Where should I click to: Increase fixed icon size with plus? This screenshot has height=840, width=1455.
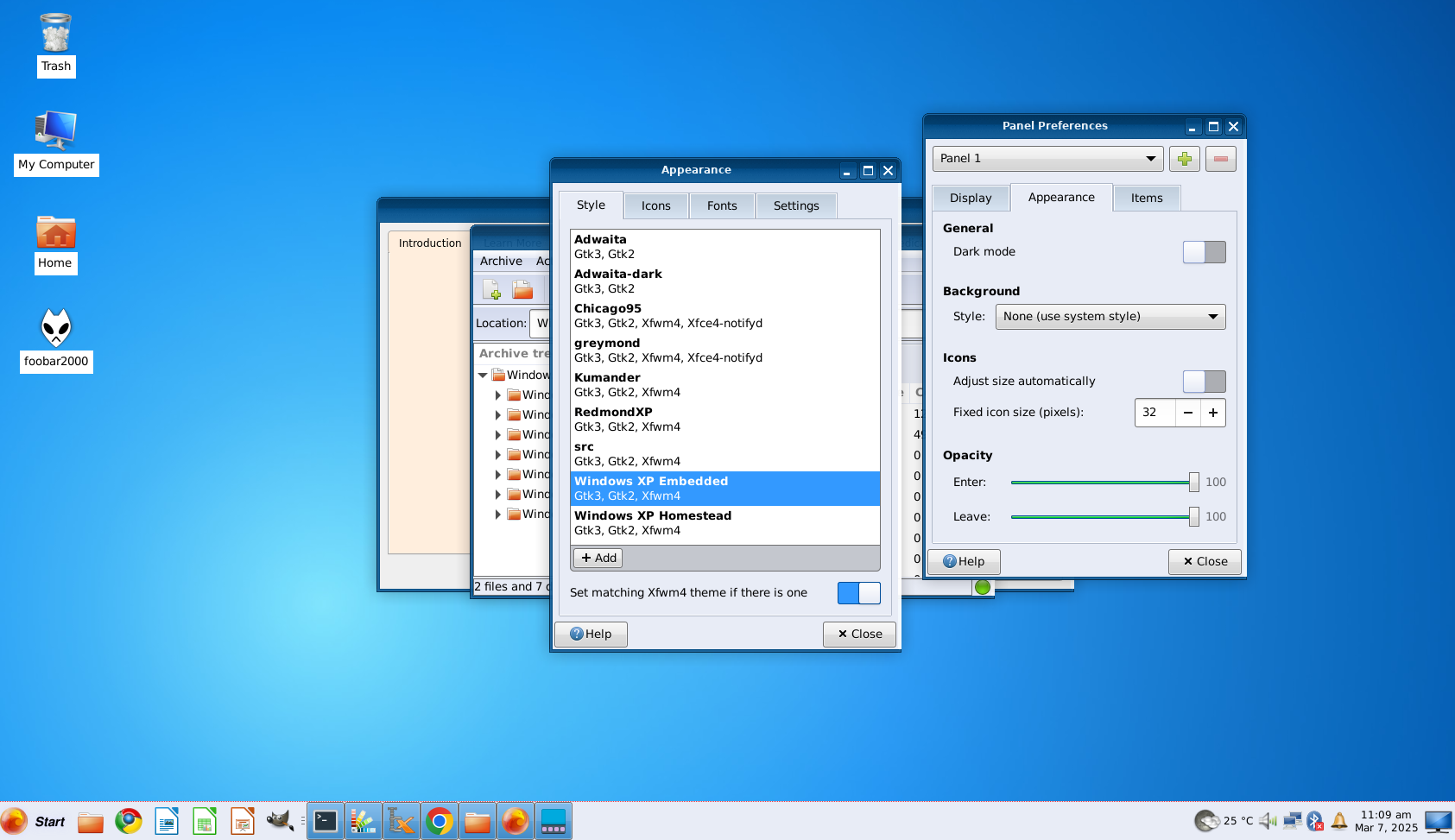click(1213, 414)
